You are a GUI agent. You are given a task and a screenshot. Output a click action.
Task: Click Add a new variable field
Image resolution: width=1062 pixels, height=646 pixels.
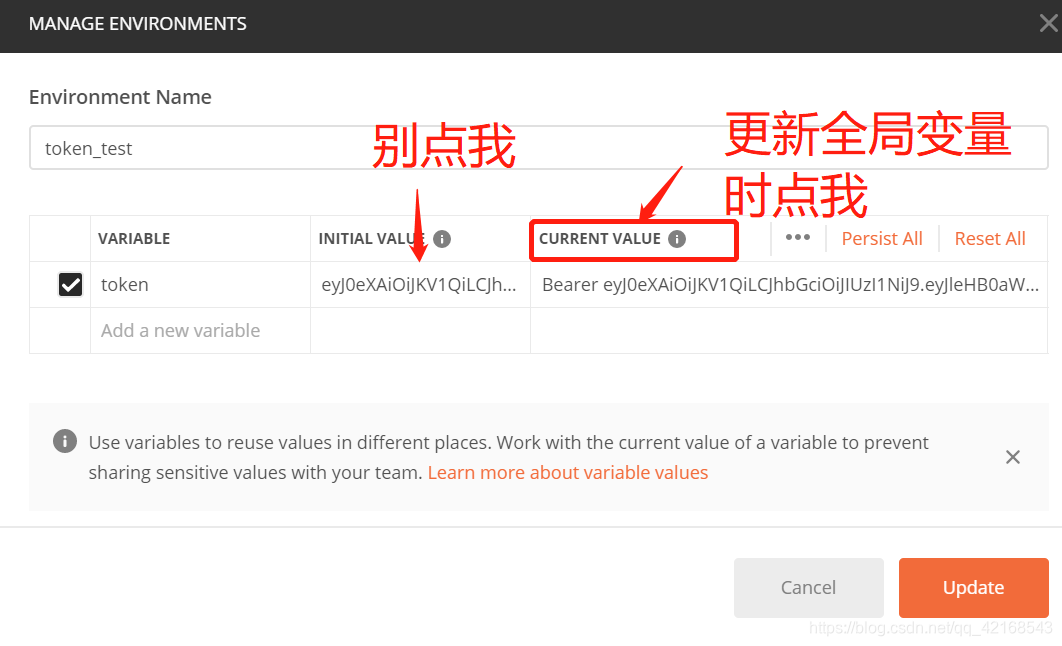coord(200,330)
